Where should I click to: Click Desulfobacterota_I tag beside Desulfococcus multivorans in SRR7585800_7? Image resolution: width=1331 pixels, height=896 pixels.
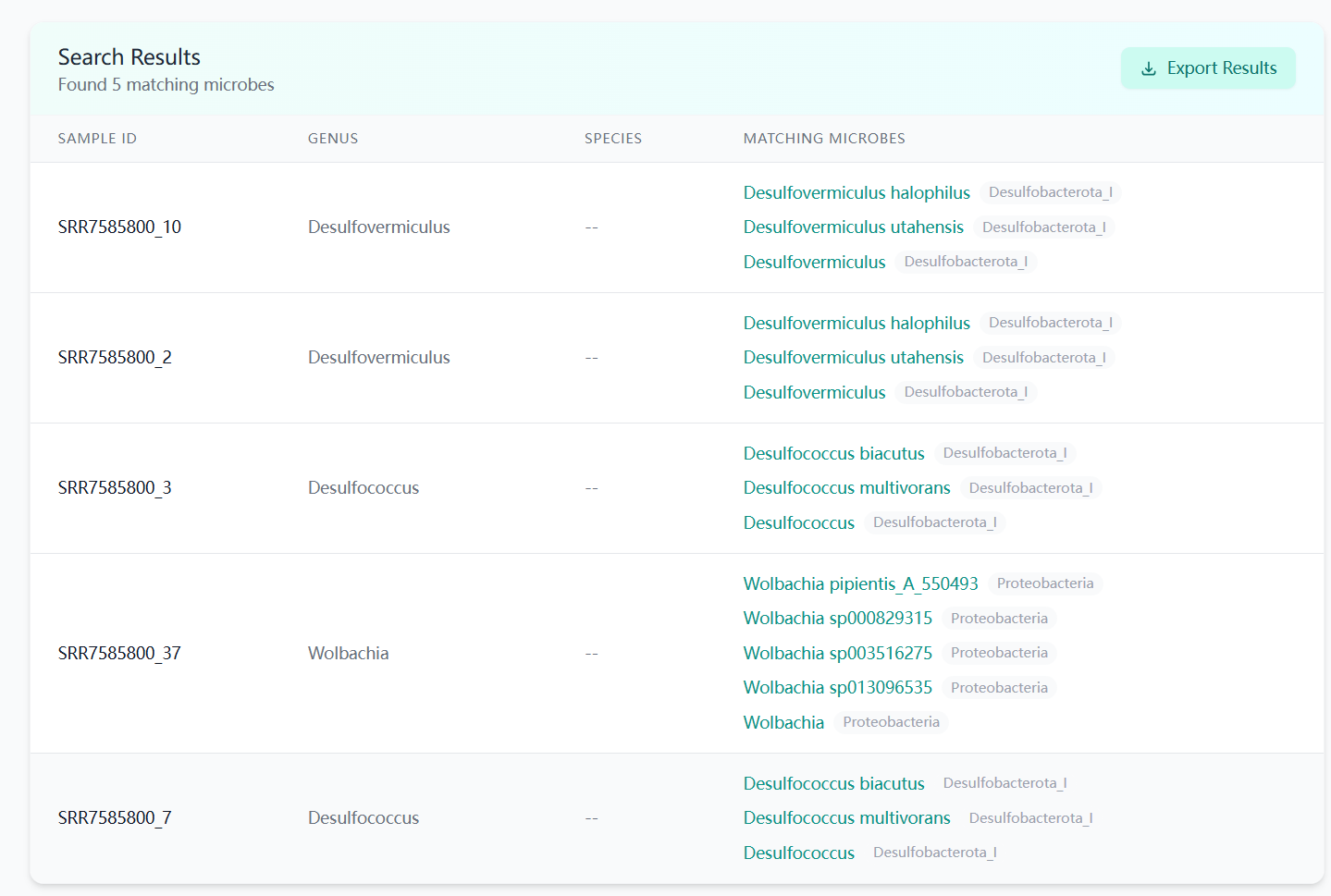(1031, 818)
